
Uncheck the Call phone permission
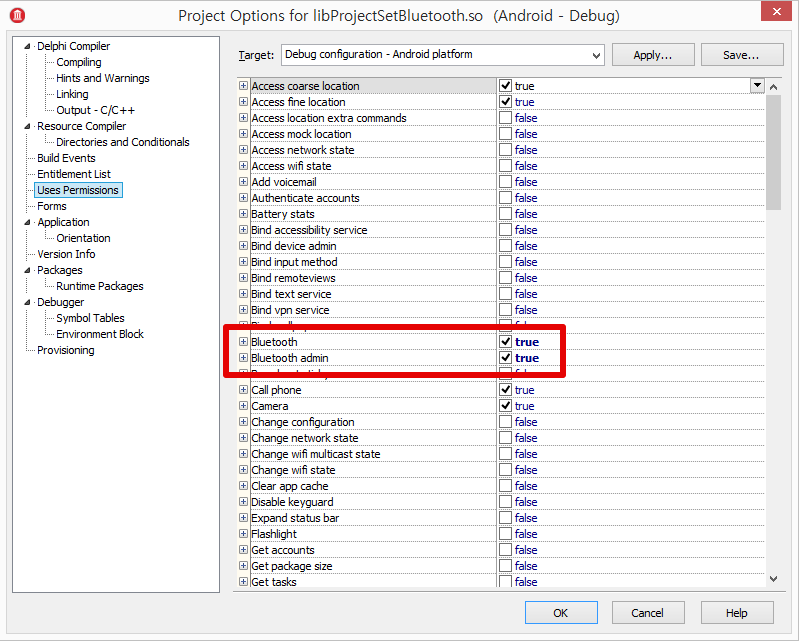point(505,390)
